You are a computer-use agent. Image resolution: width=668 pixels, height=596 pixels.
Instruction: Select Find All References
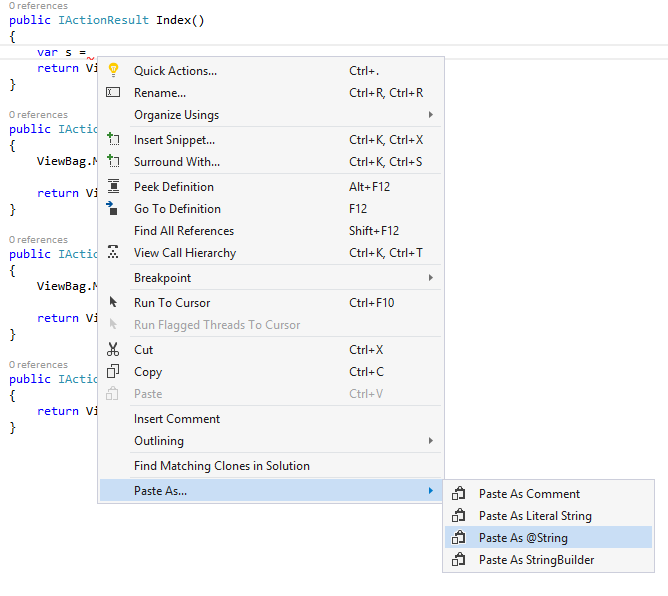coord(271,231)
